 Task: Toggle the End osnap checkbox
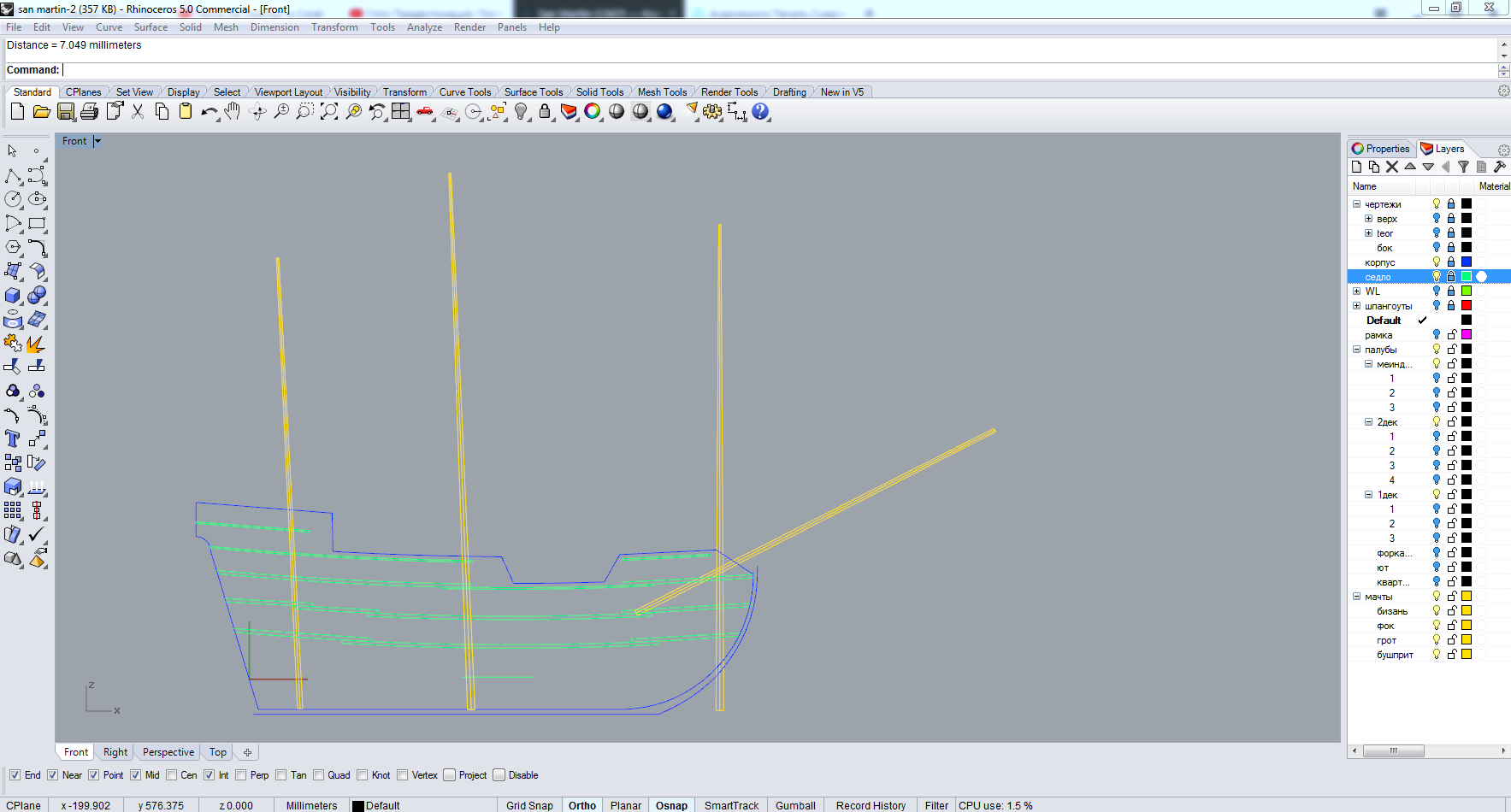tap(15, 775)
